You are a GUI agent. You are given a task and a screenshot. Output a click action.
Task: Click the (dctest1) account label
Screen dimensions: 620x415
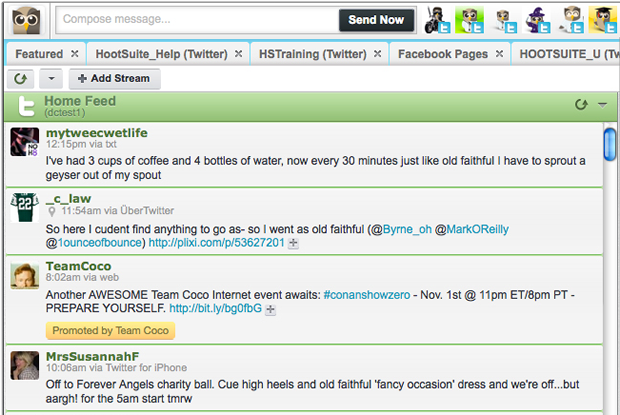point(65,113)
